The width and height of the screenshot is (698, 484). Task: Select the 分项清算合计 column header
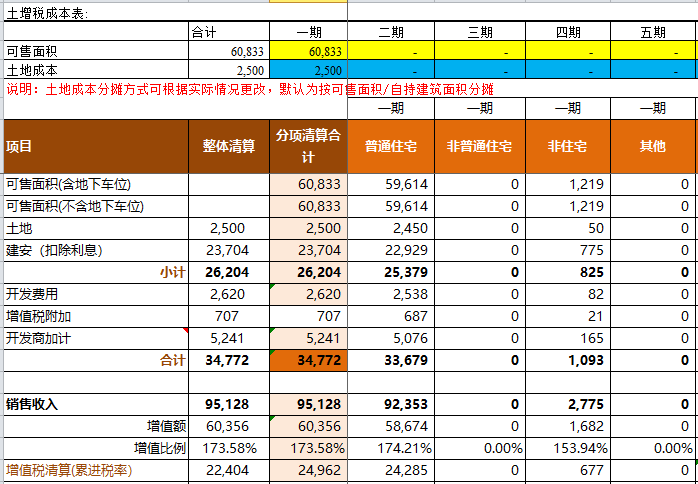[308, 146]
